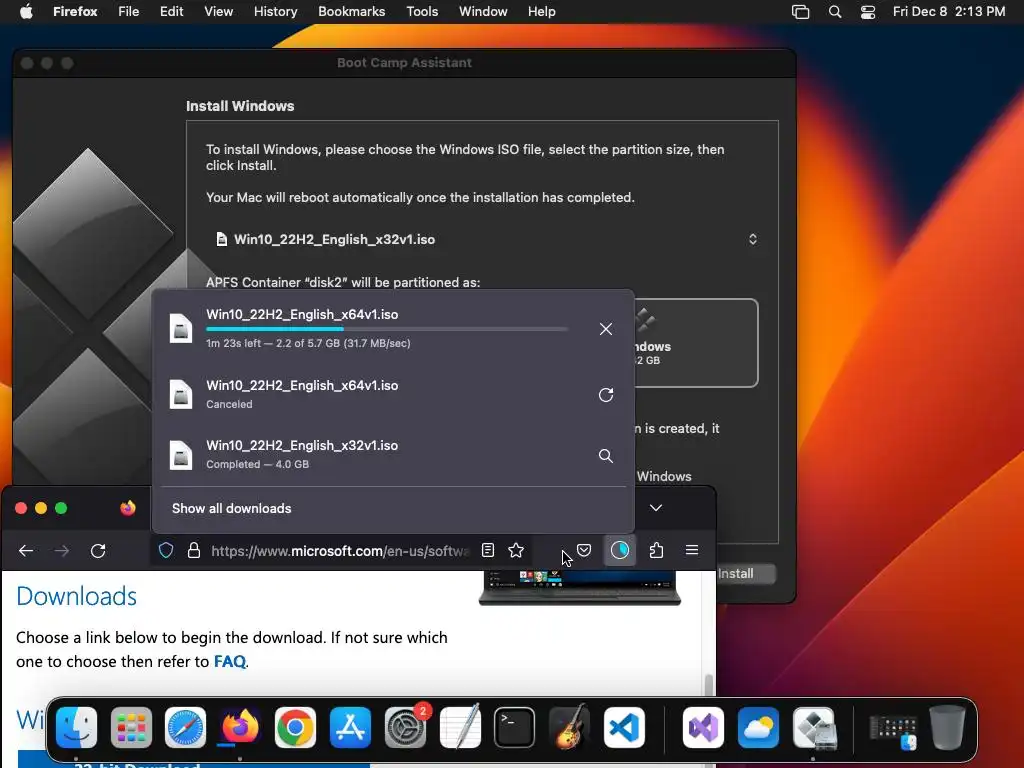Open Spotlight search in menu bar
The width and height of the screenshot is (1024, 768).
pos(835,12)
